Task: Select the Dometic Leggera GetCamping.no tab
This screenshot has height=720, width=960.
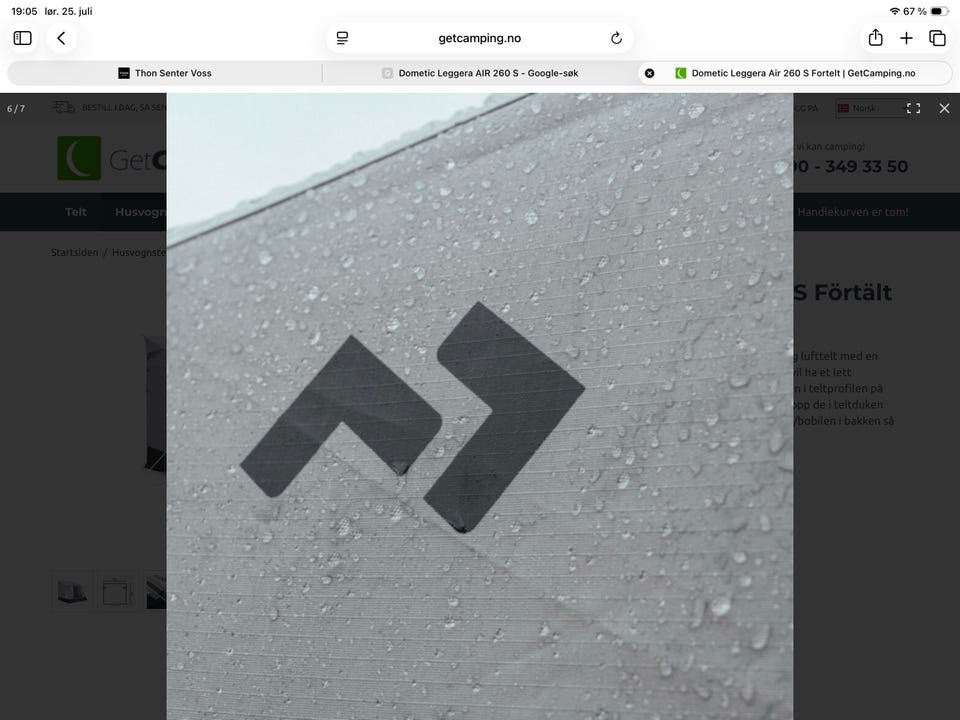Action: point(795,73)
